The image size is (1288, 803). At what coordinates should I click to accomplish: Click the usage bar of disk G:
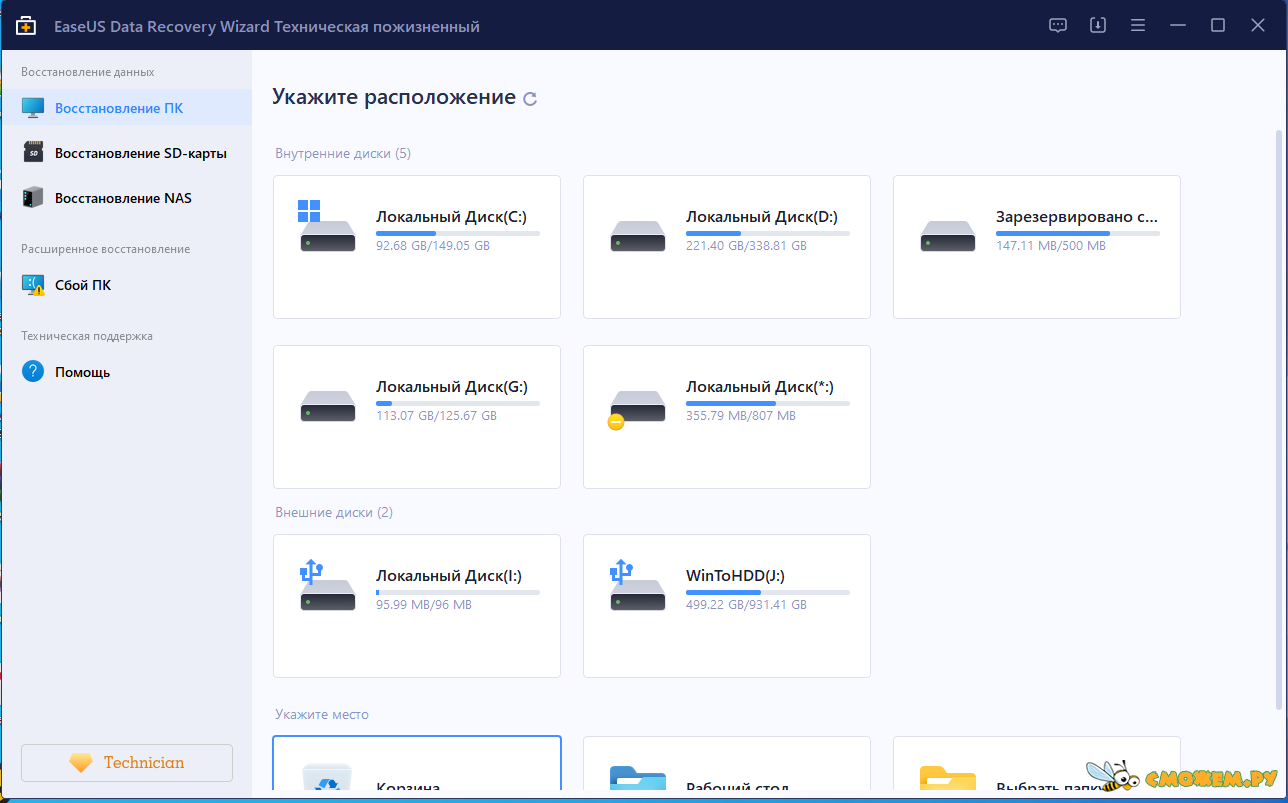pyautogui.click(x=458, y=403)
